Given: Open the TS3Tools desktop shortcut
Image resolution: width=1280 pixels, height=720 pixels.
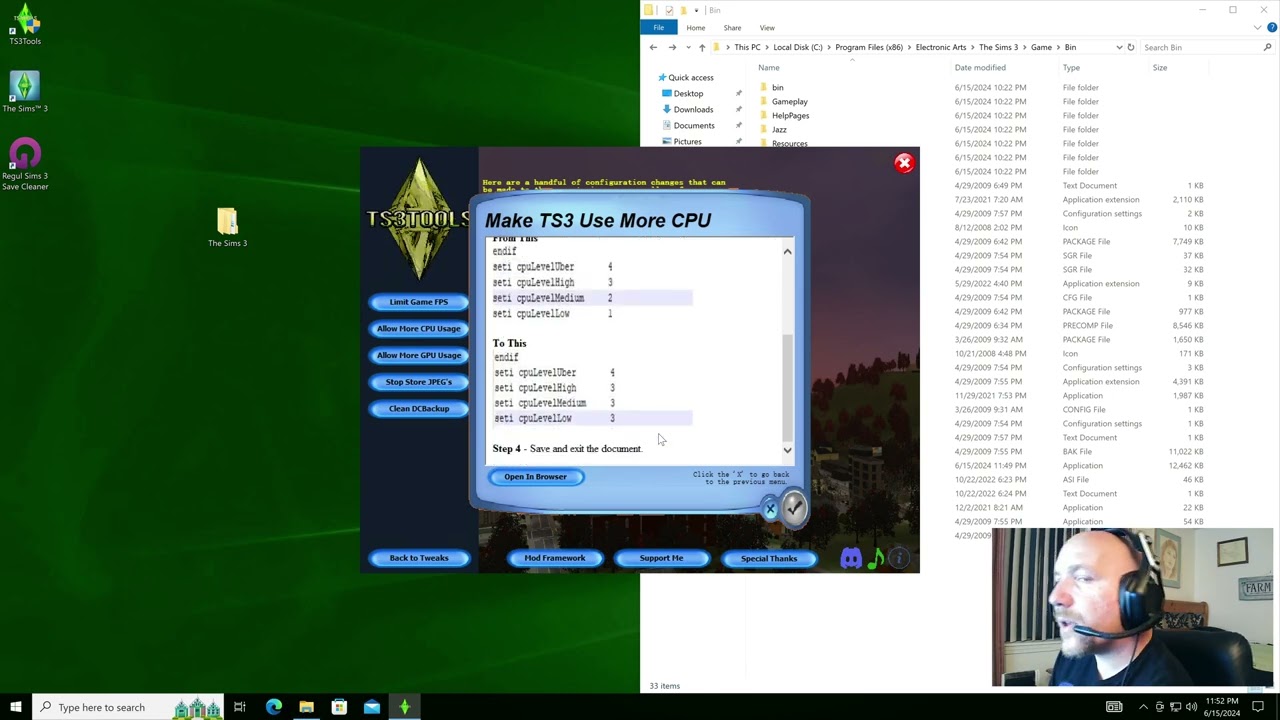Looking at the screenshot, I should [x=25, y=24].
